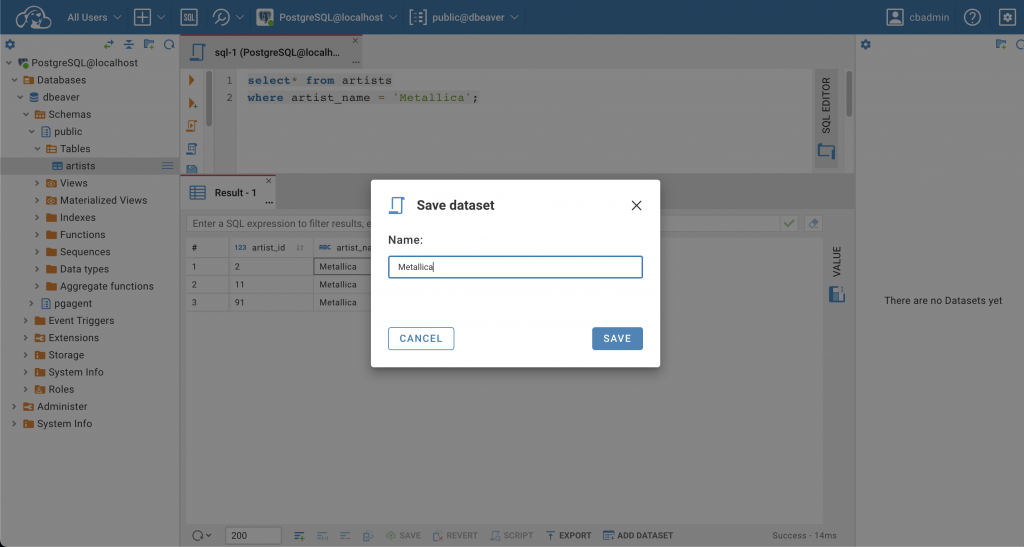Viewport: 1024px width, 547px height.
Task: Execute SQL statement play icon
Action: pyautogui.click(x=191, y=80)
